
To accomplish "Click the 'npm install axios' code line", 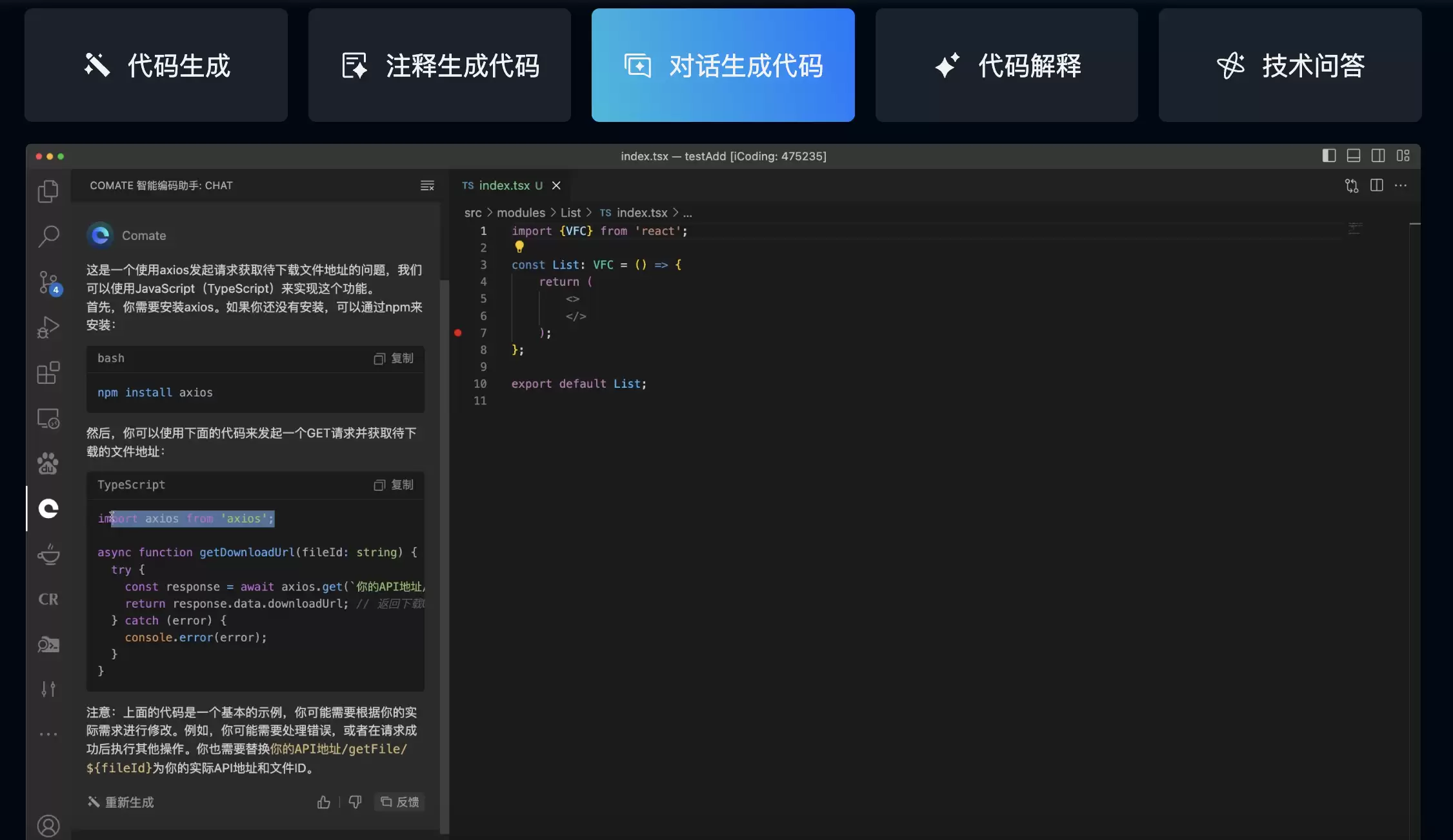I will [x=155, y=392].
